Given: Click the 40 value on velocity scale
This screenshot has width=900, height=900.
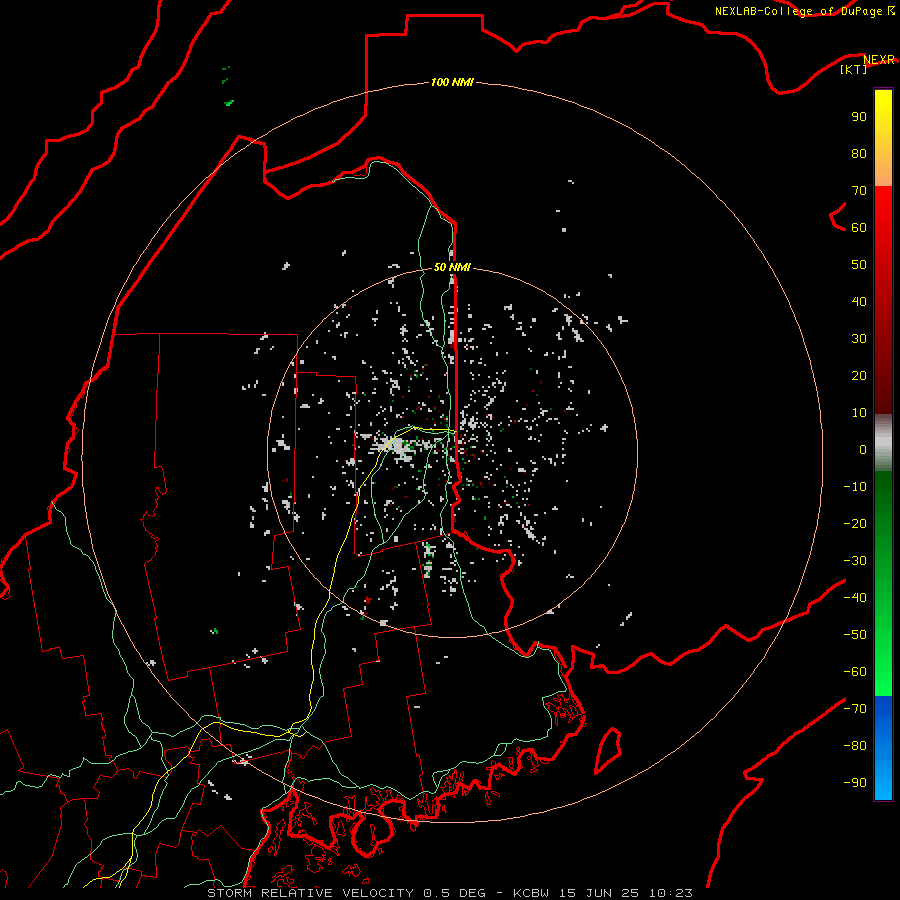Looking at the screenshot, I should coord(859,301).
